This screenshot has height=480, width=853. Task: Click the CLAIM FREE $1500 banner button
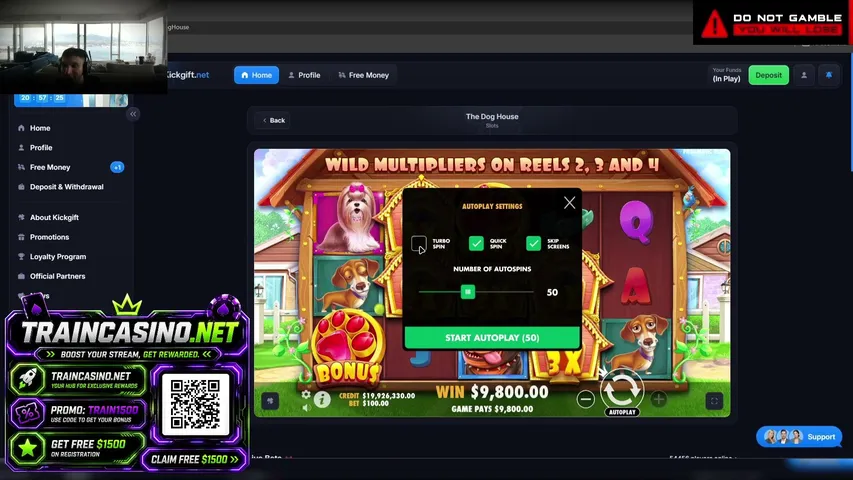pos(194,459)
